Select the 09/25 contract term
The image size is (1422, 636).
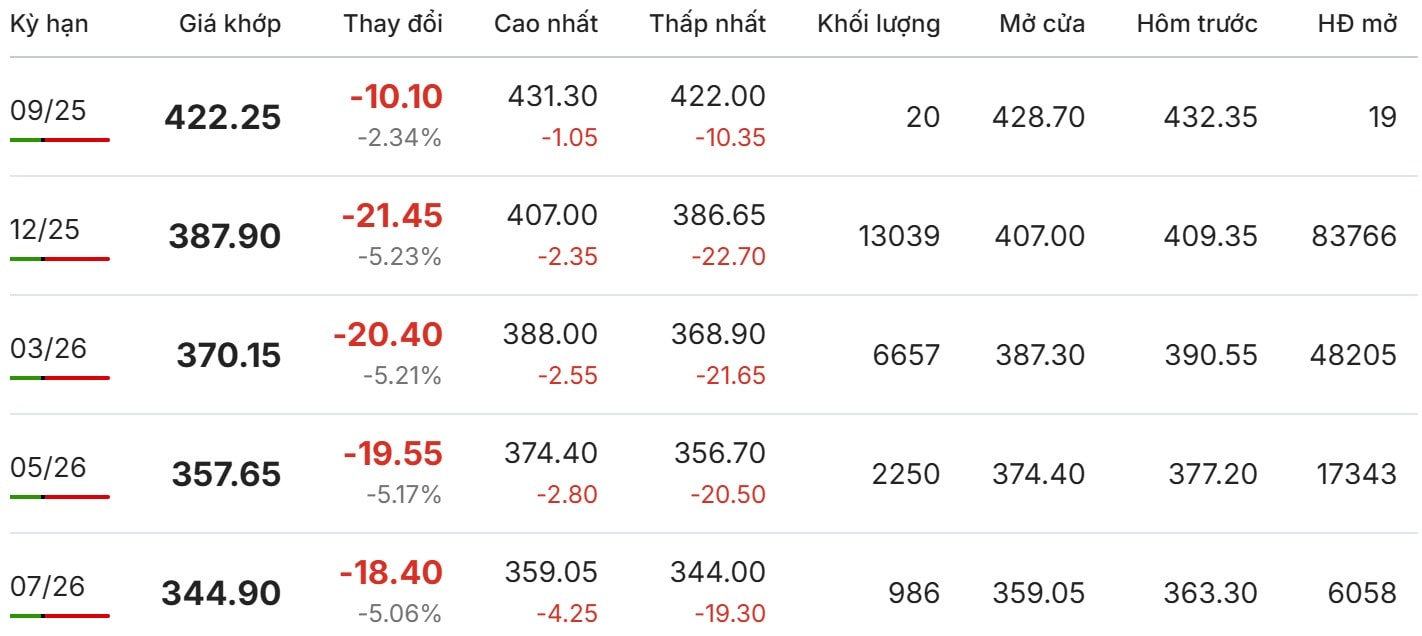click(48, 111)
